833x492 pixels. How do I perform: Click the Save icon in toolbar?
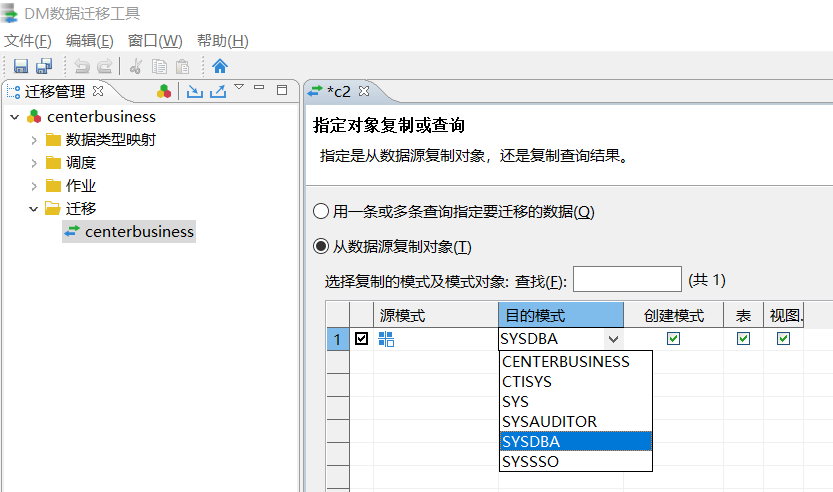[21, 66]
